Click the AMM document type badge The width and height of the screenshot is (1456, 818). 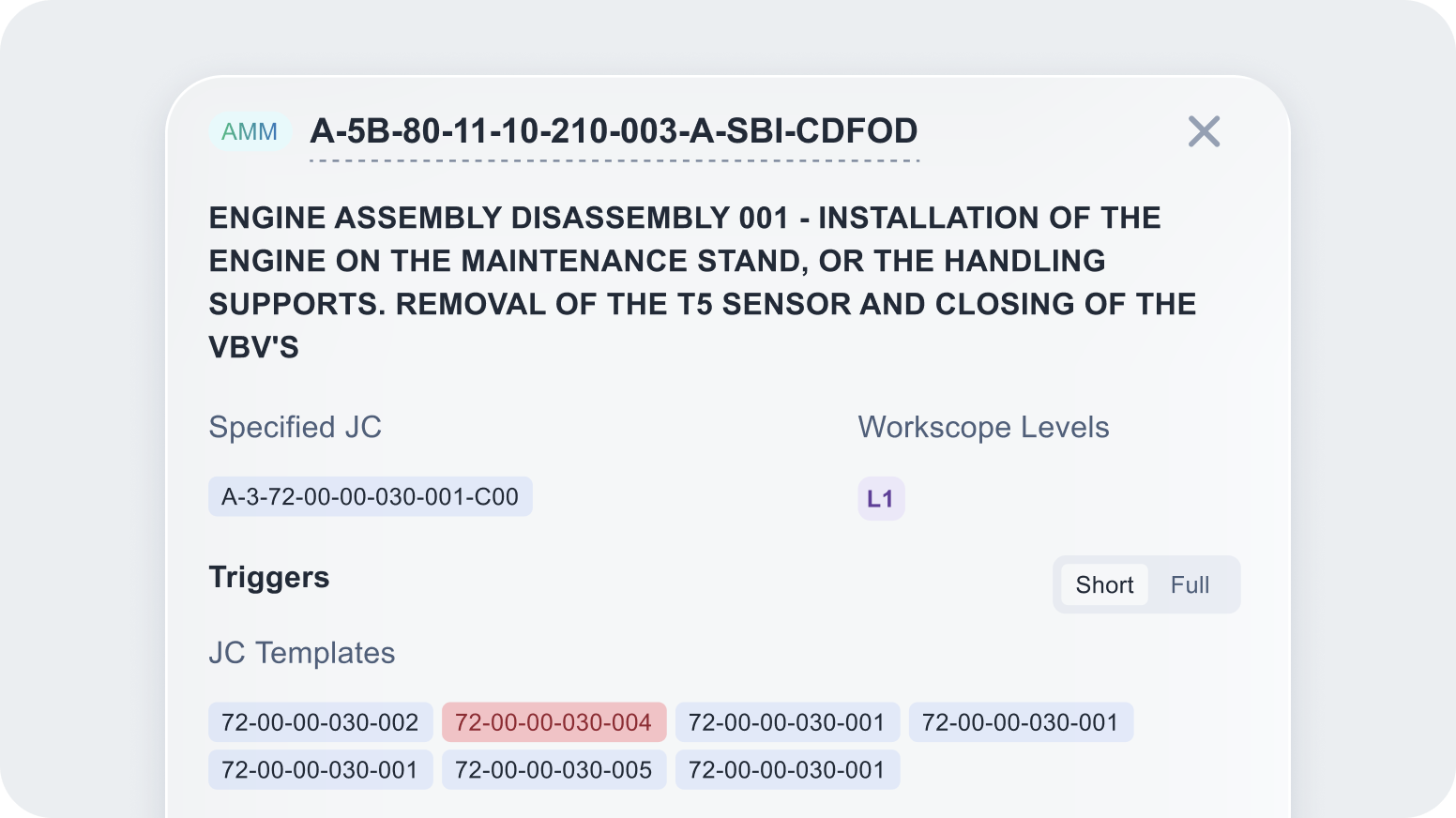250,131
